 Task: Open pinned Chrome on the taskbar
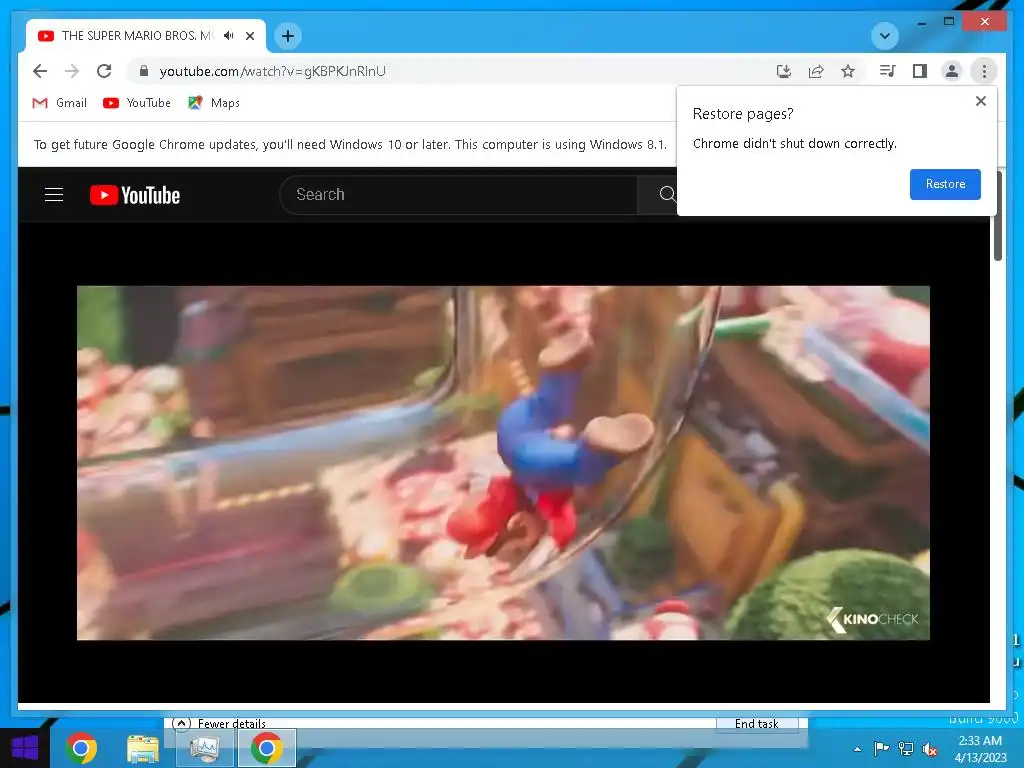(x=81, y=748)
